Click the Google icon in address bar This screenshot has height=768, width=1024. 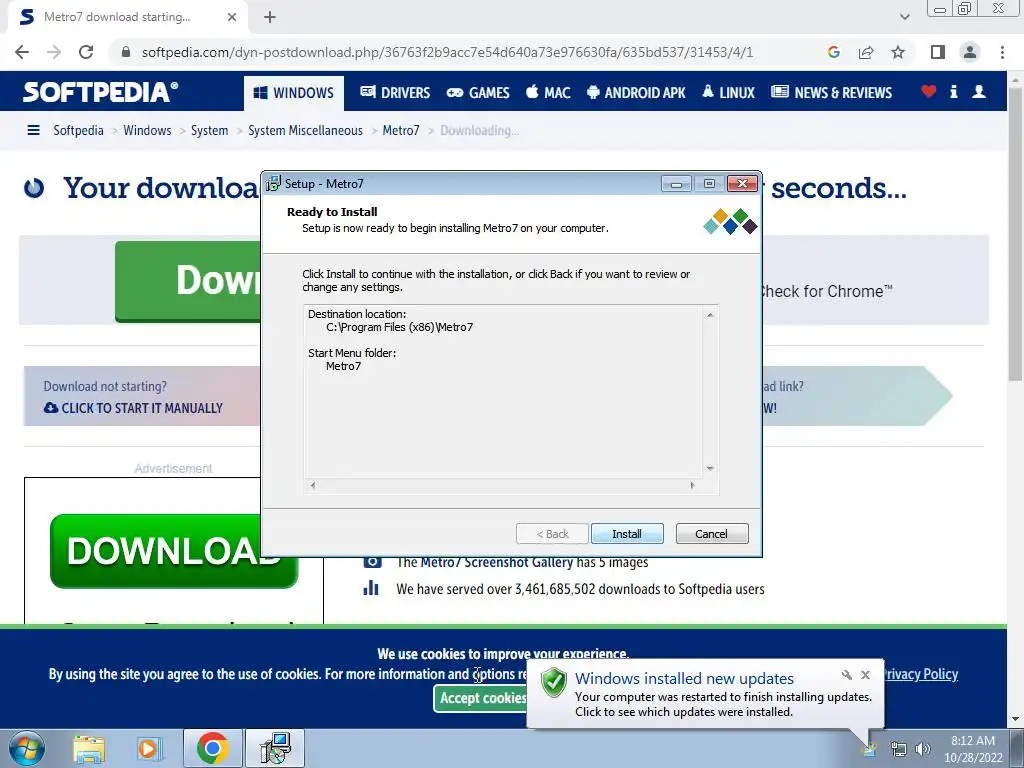coord(833,52)
